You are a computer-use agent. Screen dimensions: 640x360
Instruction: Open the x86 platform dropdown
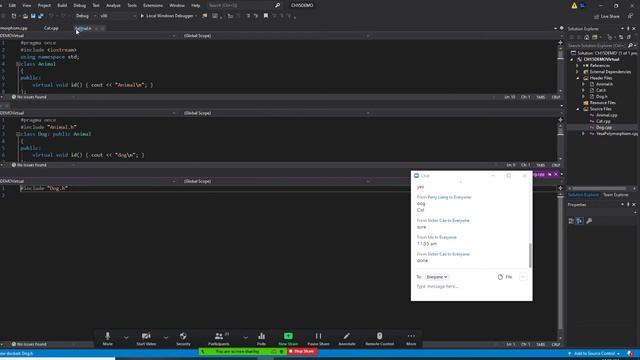click(x=118, y=16)
